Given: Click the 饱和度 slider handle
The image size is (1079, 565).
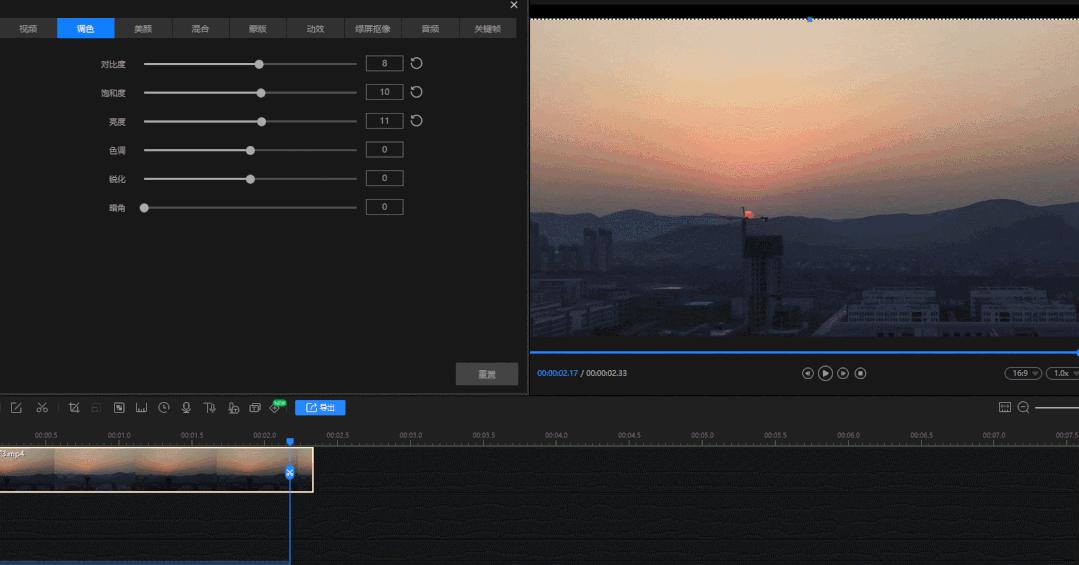Looking at the screenshot, I should click(x=261, y=93).
